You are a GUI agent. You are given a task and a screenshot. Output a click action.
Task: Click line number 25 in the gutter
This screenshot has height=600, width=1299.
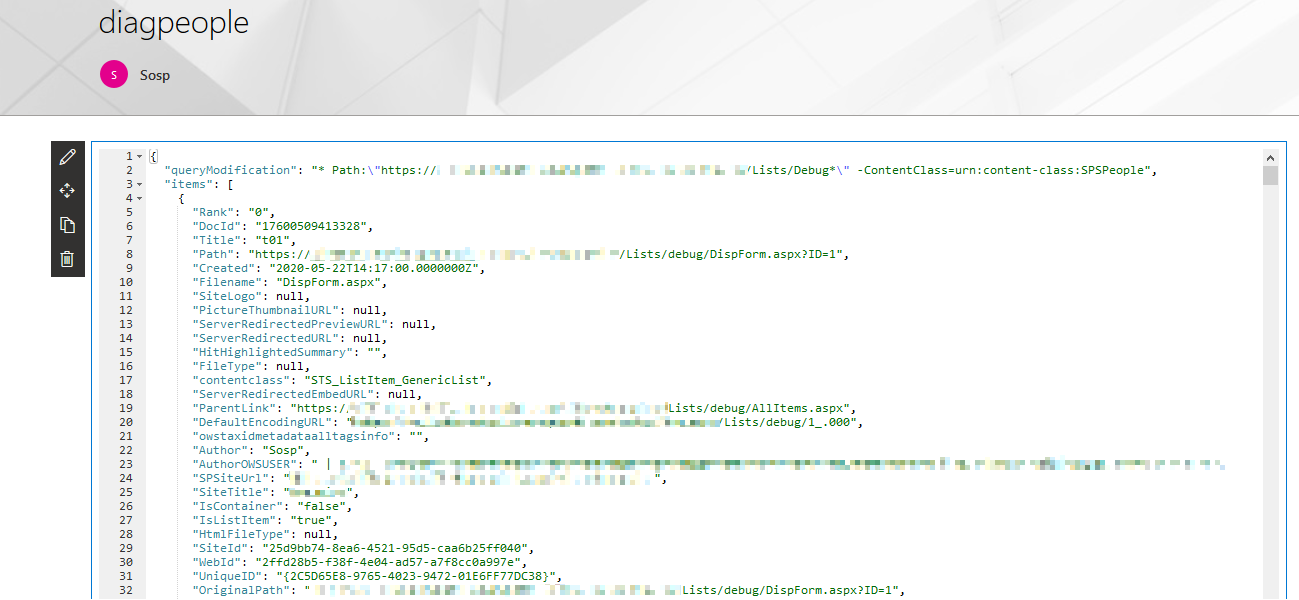(126, 492)
